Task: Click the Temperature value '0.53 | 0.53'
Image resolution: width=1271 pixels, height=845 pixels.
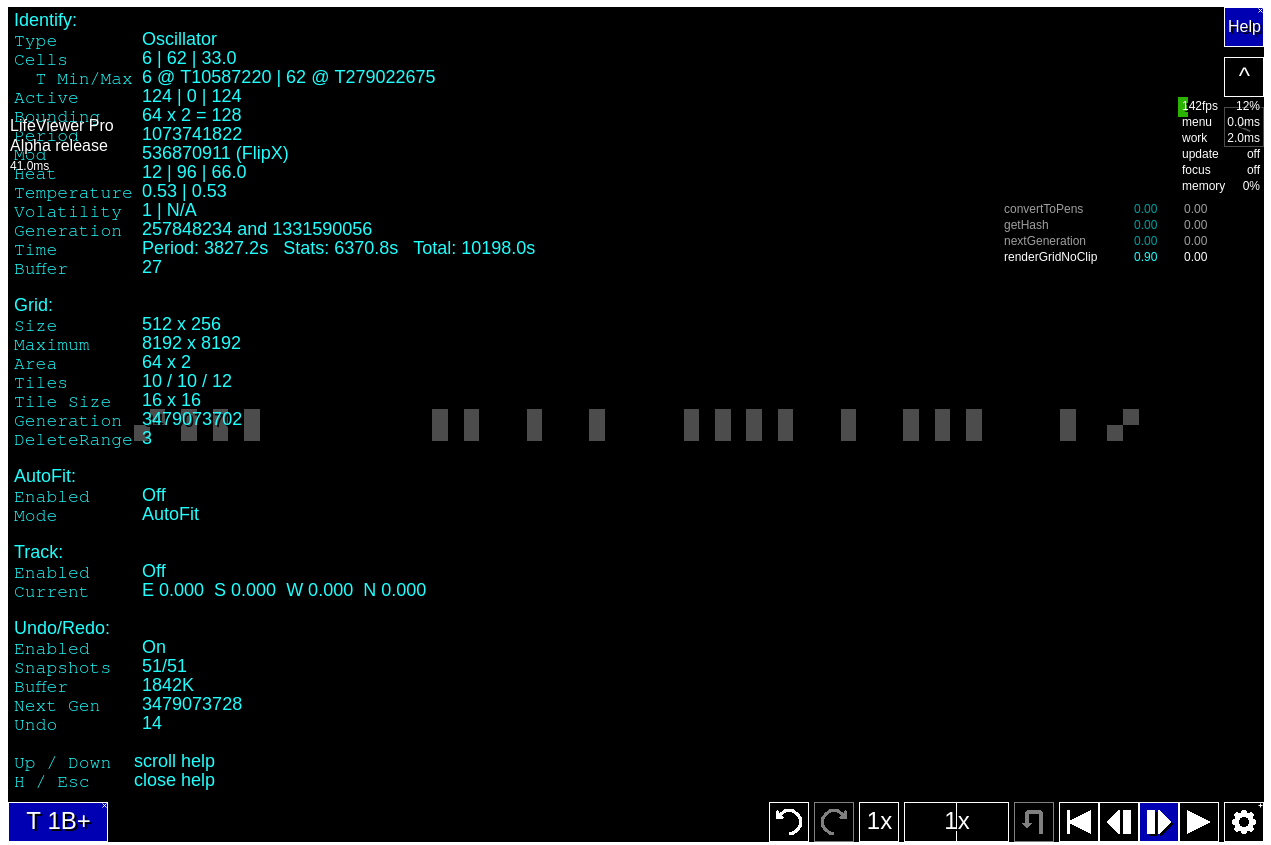Action: (184, 191)
